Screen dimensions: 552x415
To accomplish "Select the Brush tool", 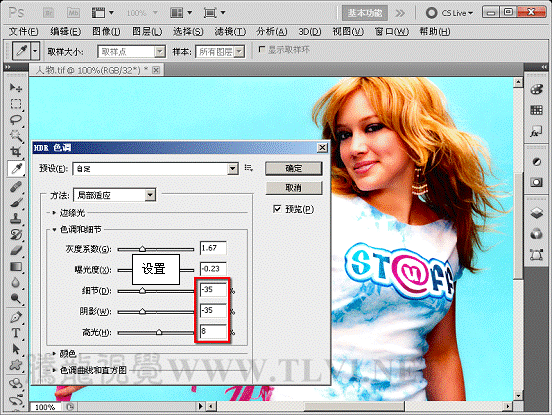I will tap(15, 202).
